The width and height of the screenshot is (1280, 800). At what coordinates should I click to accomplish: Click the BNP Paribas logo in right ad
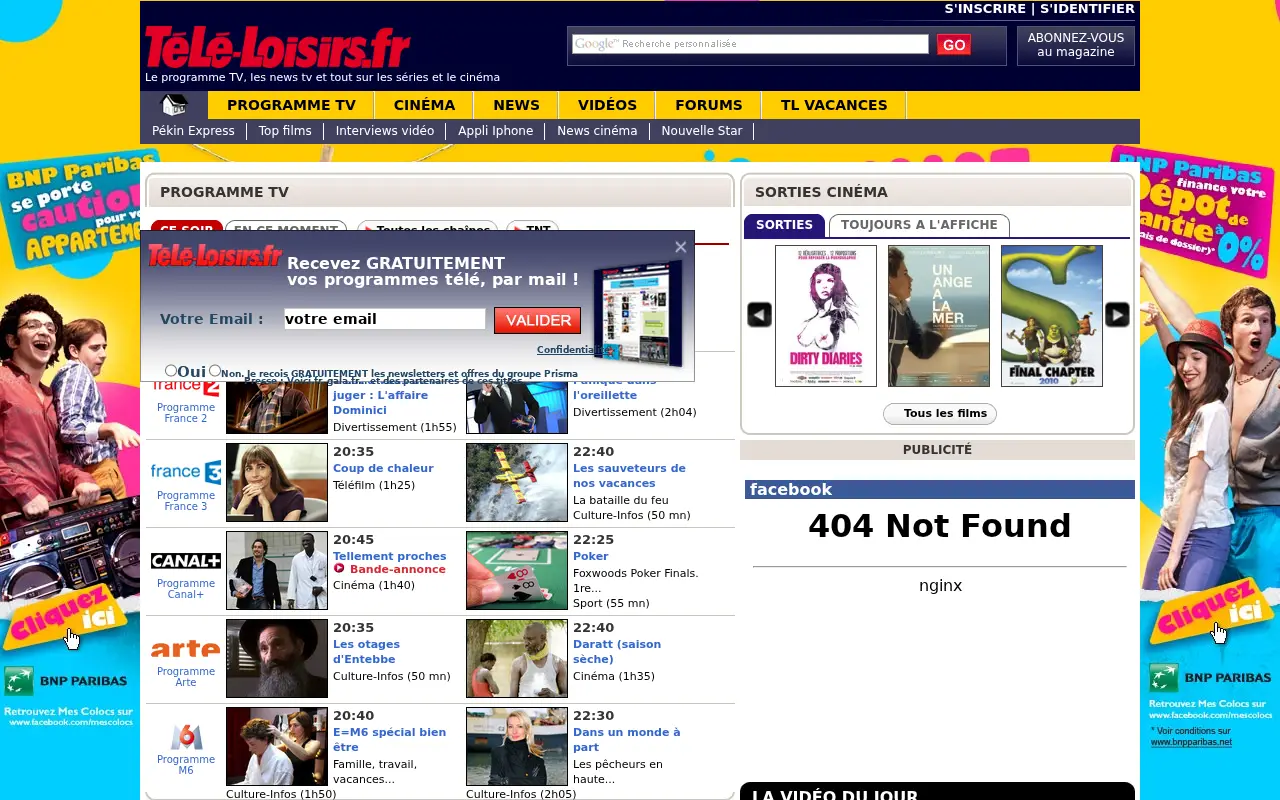click(x=1212, y=678)
